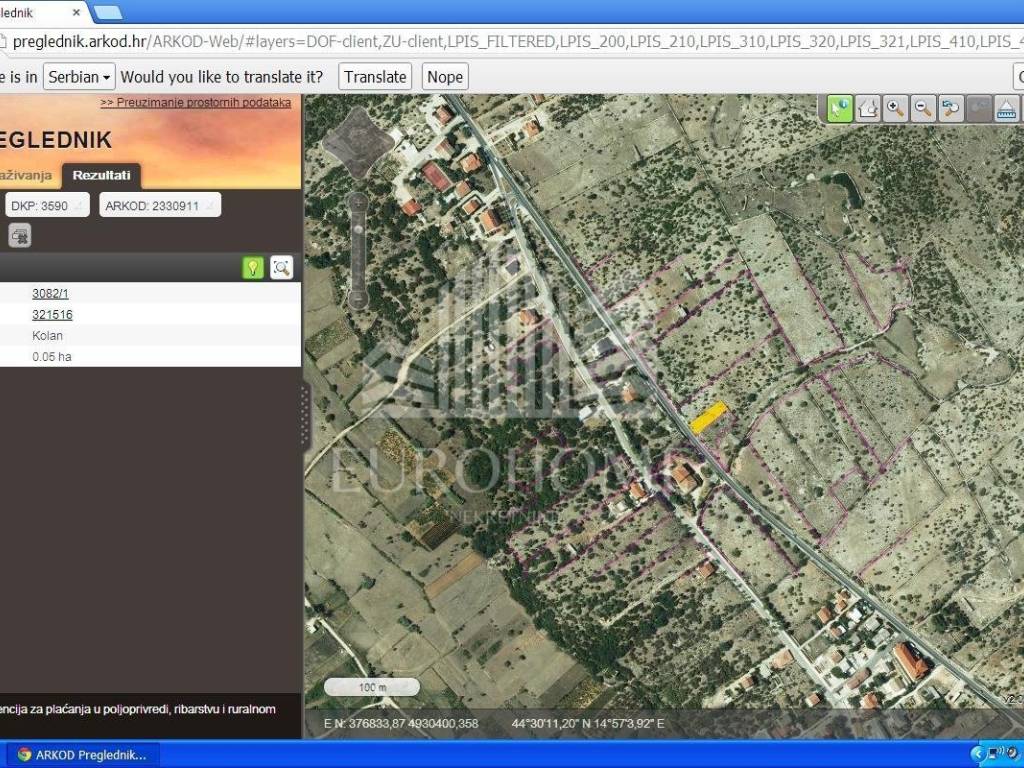Click the vertical map zoom slider

click(357, 250)
